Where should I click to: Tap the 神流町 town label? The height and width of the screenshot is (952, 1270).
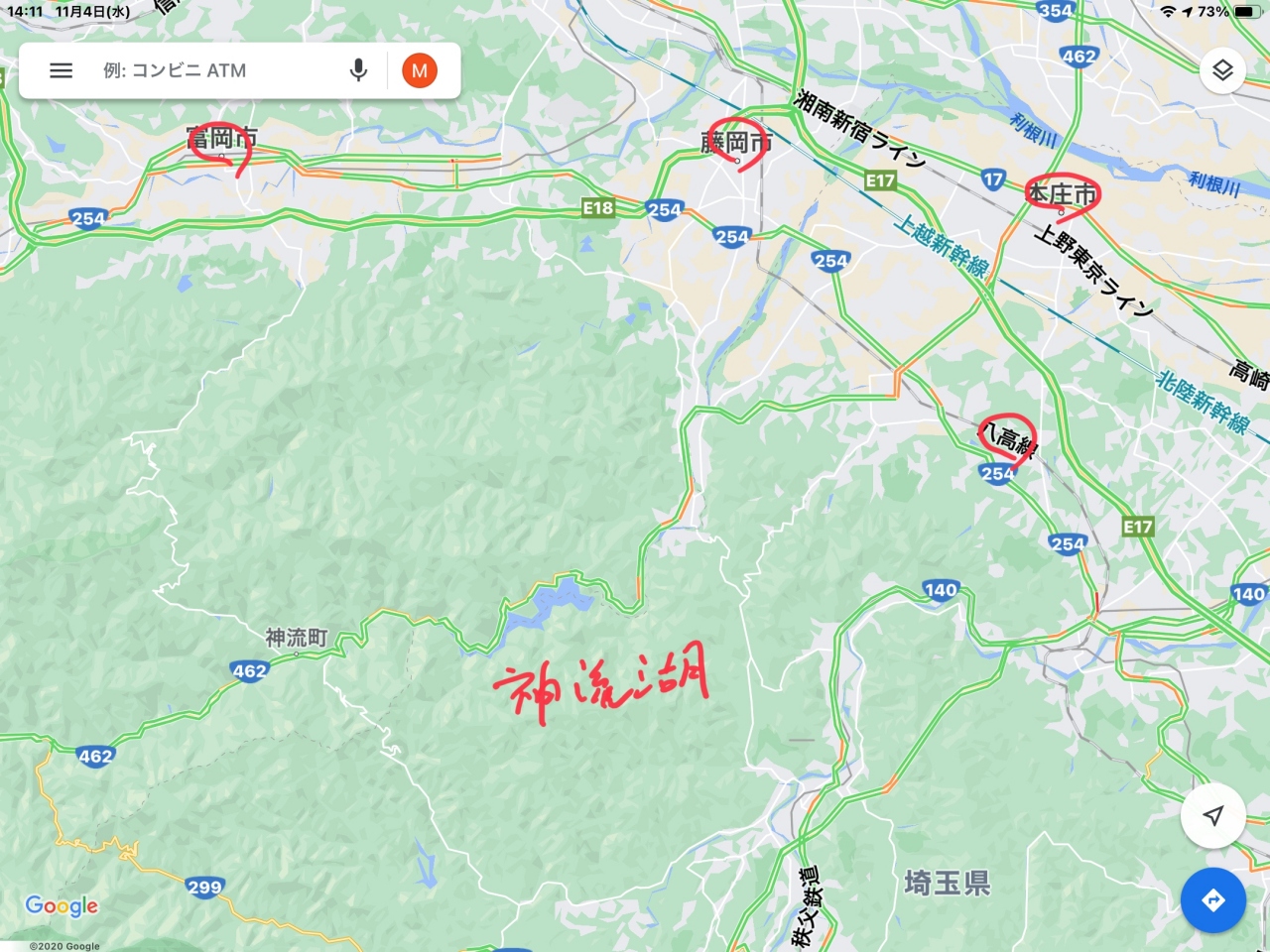pyautogui.click(x=296, y=638)
